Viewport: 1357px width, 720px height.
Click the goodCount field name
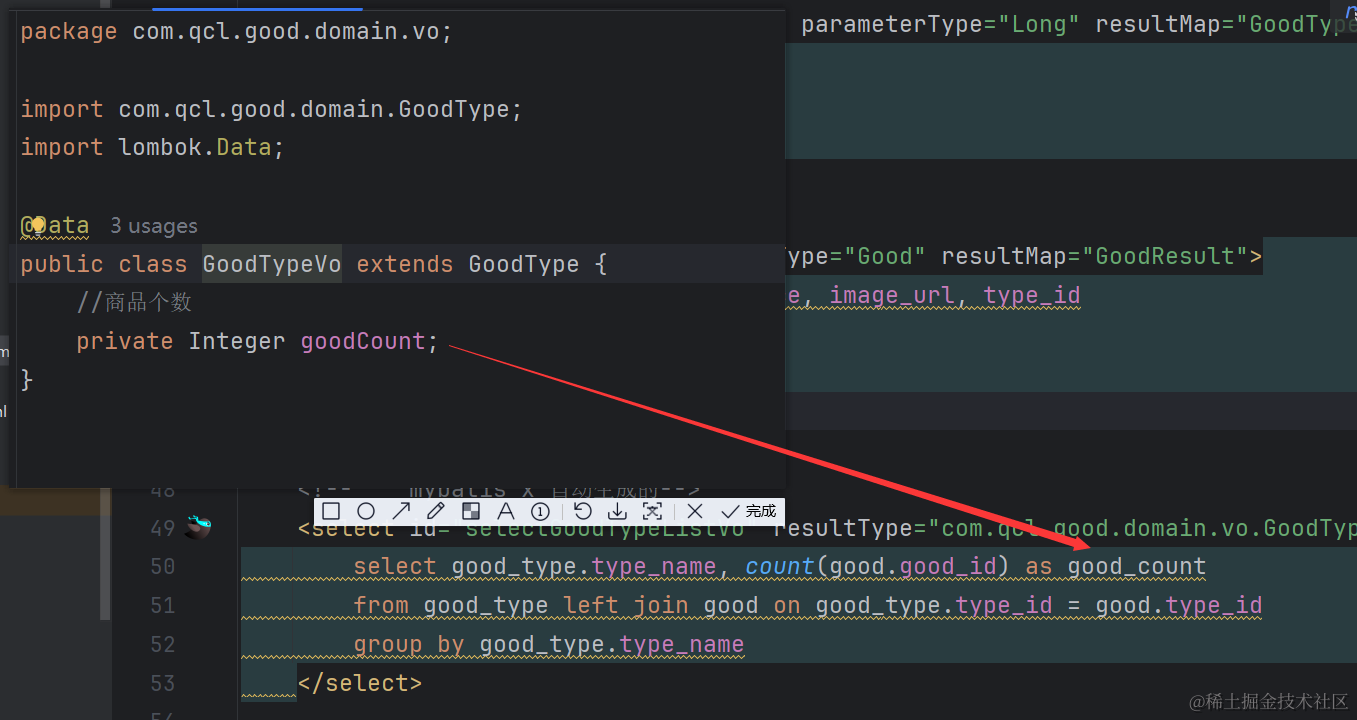(363, 341)
